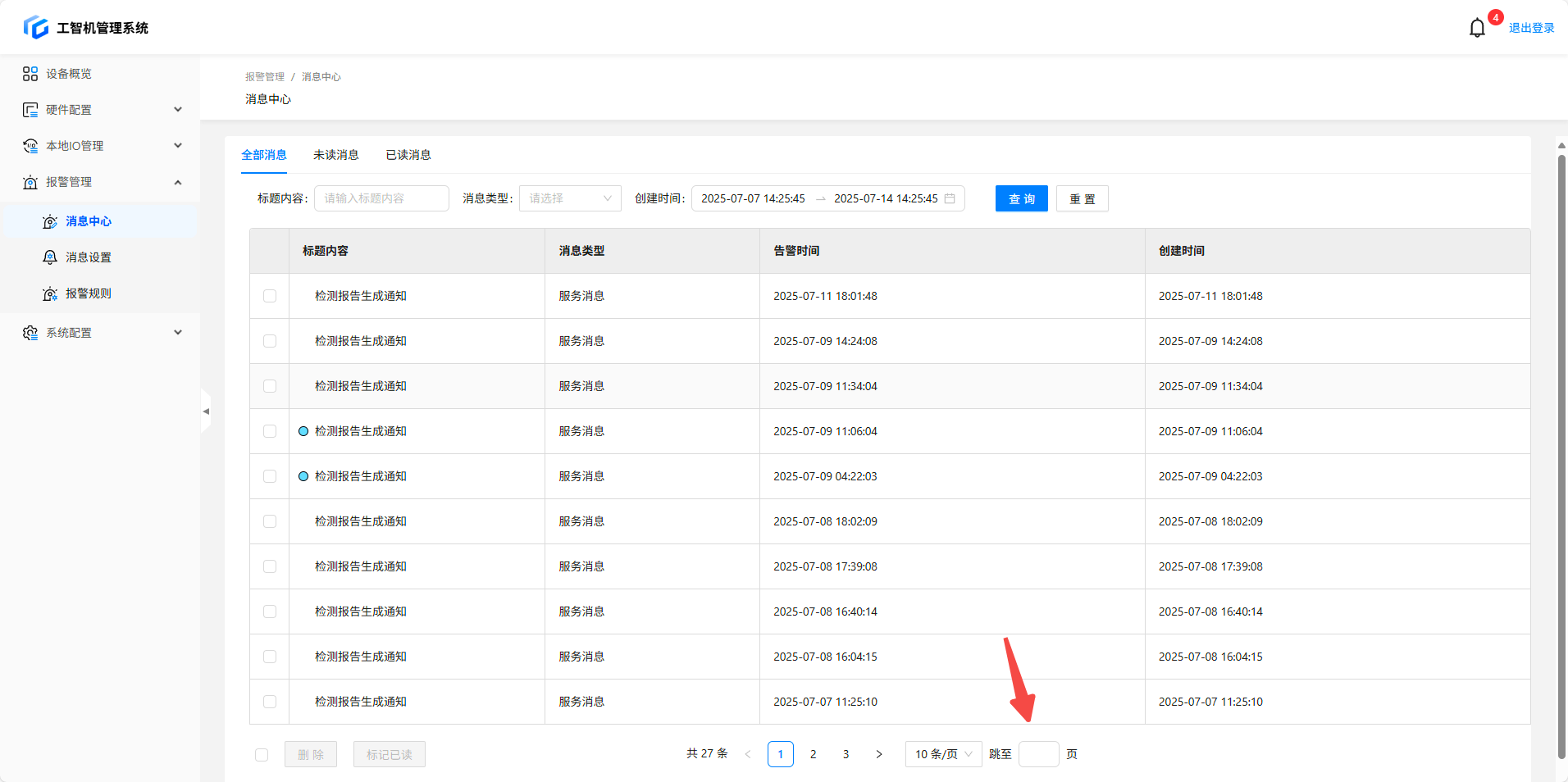This screenshot has height=782, width=1568.
Task: Click the 退出登录 link
Action: coord(1531,28)
